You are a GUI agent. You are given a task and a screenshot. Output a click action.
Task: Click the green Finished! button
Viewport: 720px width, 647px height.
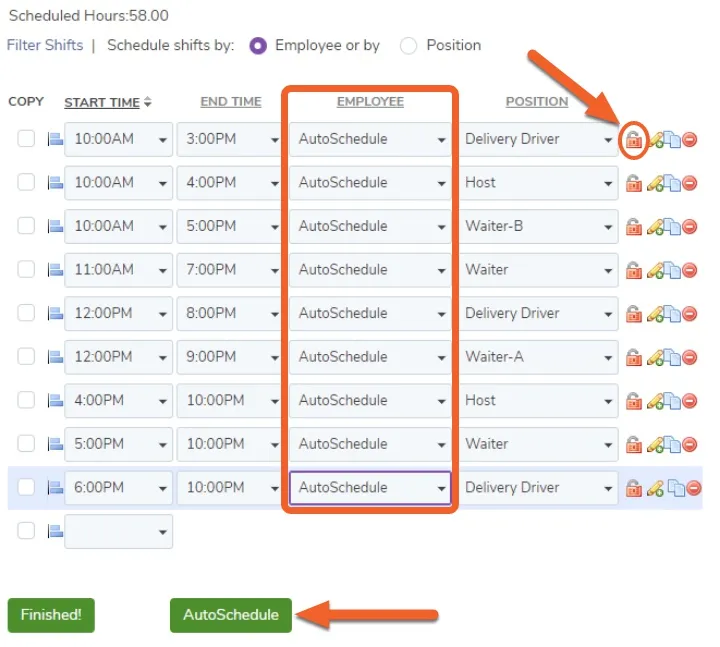click(51, 615)
